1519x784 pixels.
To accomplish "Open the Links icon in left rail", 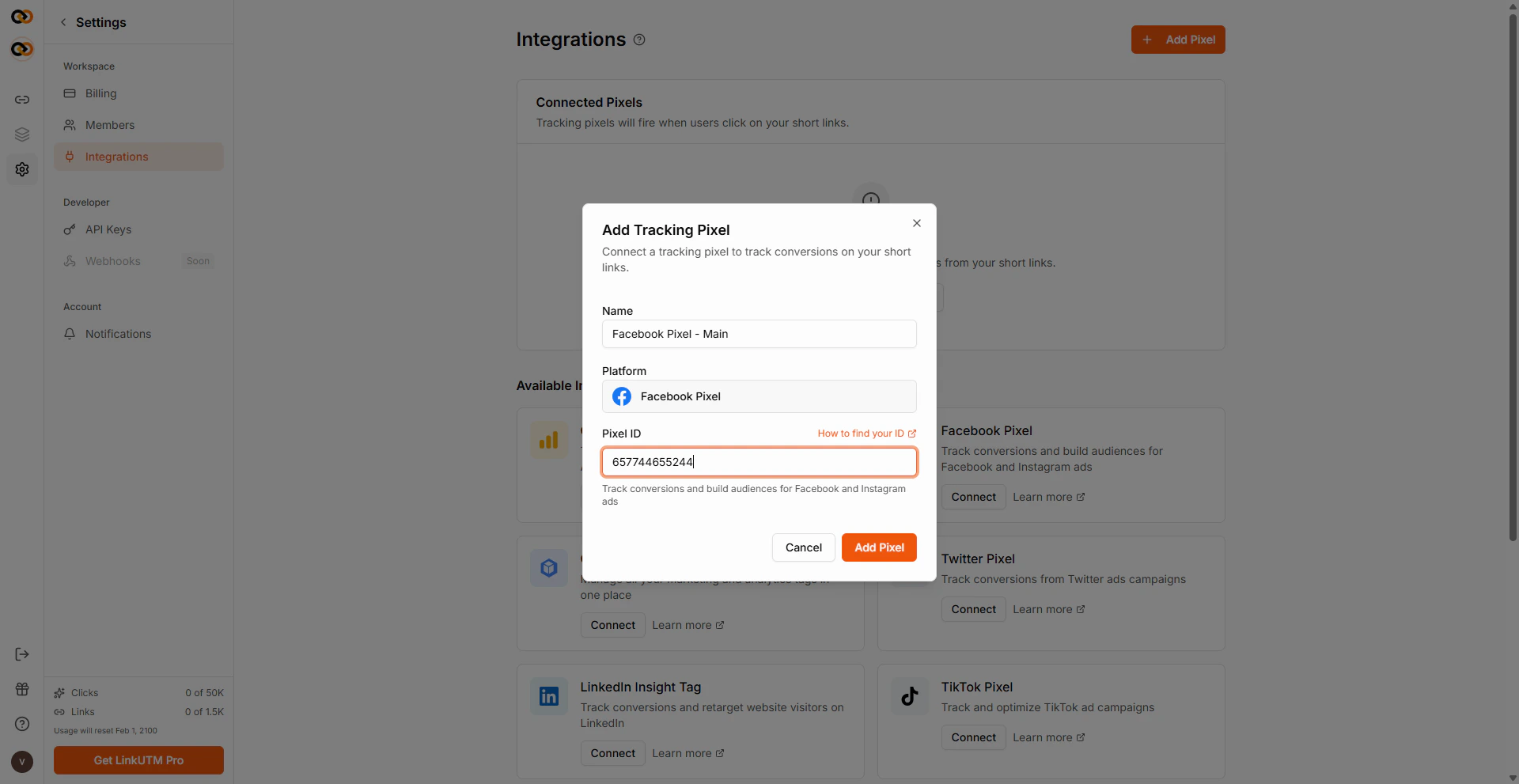I will pos(22,100).
